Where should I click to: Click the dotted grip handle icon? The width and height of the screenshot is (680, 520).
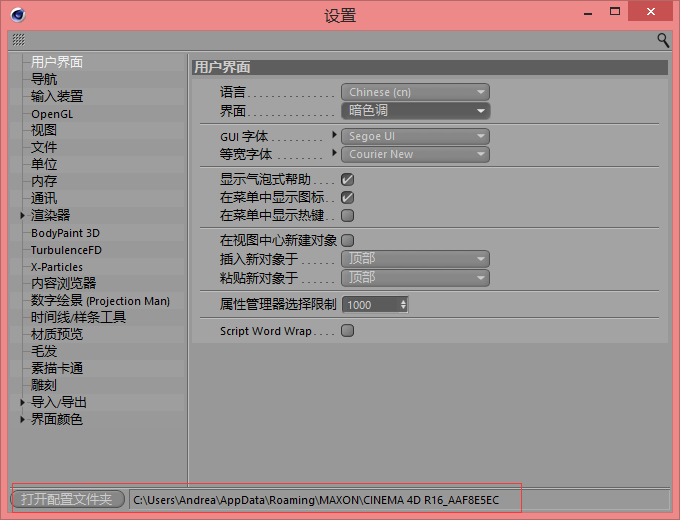point(19,39)
